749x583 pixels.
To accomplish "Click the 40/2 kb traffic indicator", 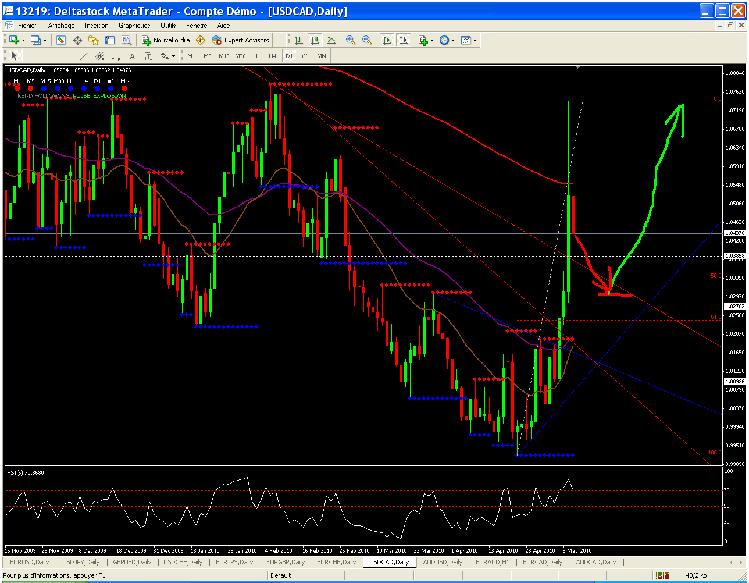I will (x=696, y=575).
